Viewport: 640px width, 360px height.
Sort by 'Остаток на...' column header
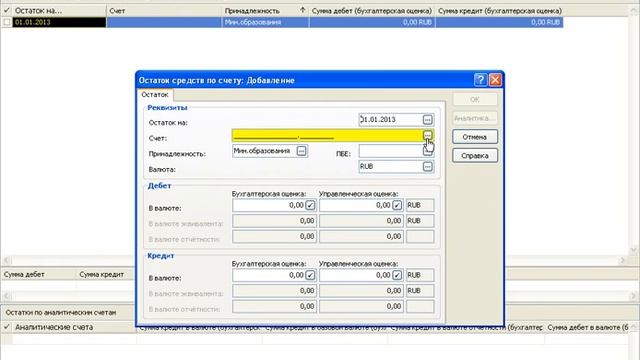(59, 11)
